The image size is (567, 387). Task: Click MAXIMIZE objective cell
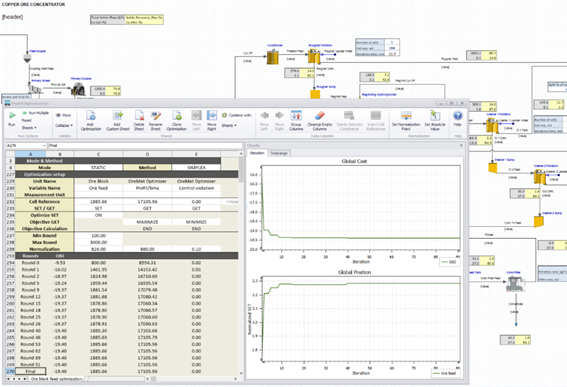[x=148, y=222]
